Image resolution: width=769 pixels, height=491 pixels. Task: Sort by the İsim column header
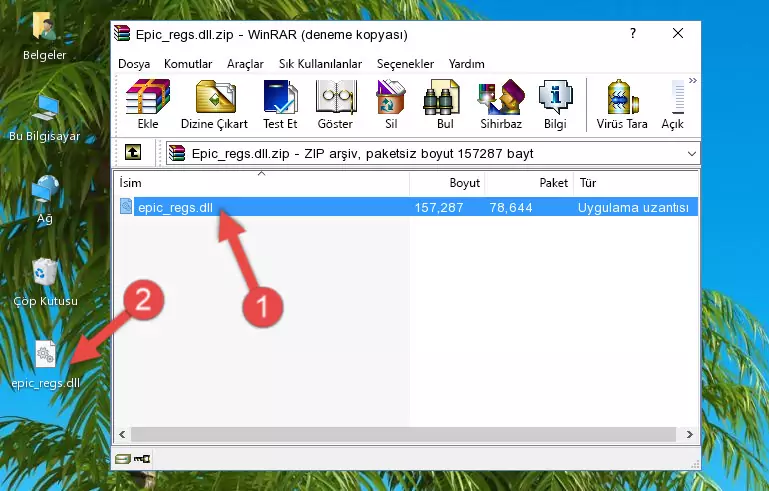[262, 183]
